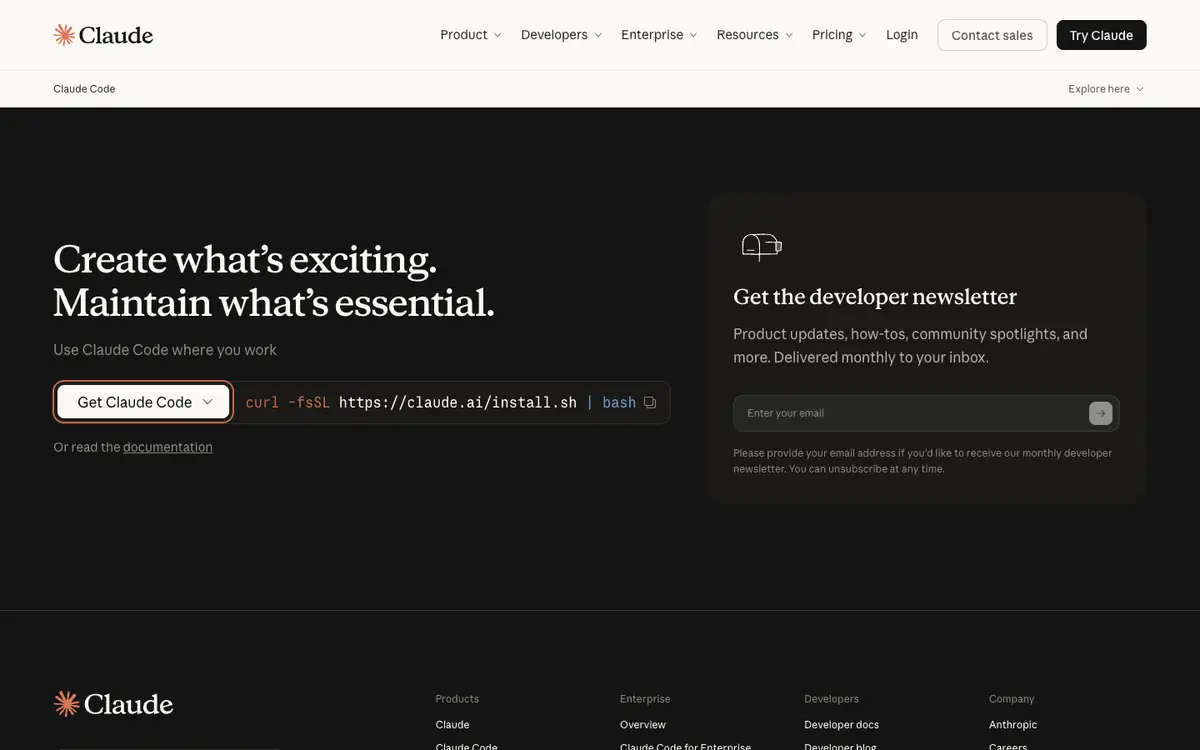This screenshot has height=750, width=1200.
Task: Open the "Explore here" dropdown
Action: click(1106, 89)
